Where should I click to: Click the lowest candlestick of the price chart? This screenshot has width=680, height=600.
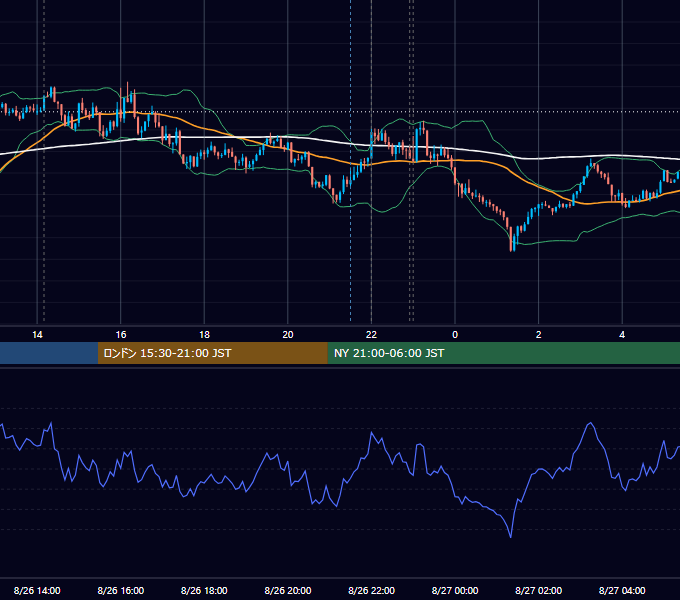click(511, 239)
